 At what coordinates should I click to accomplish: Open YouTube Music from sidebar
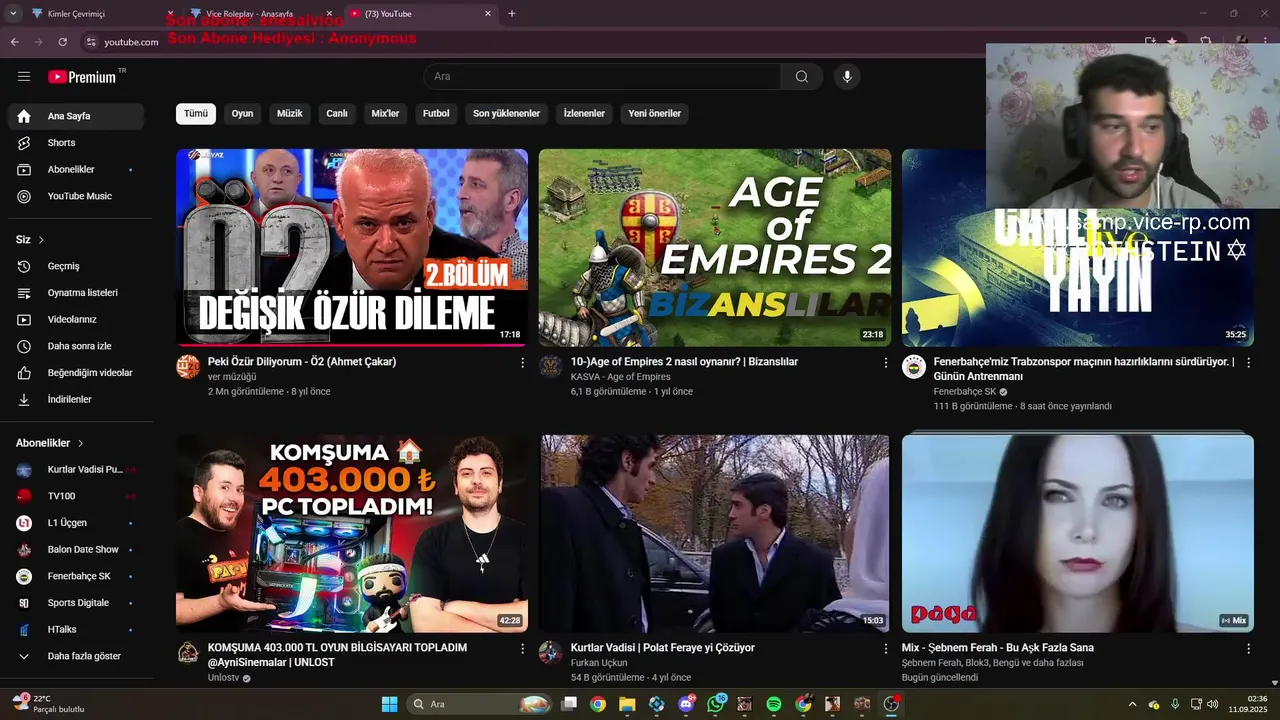(76, 196)
